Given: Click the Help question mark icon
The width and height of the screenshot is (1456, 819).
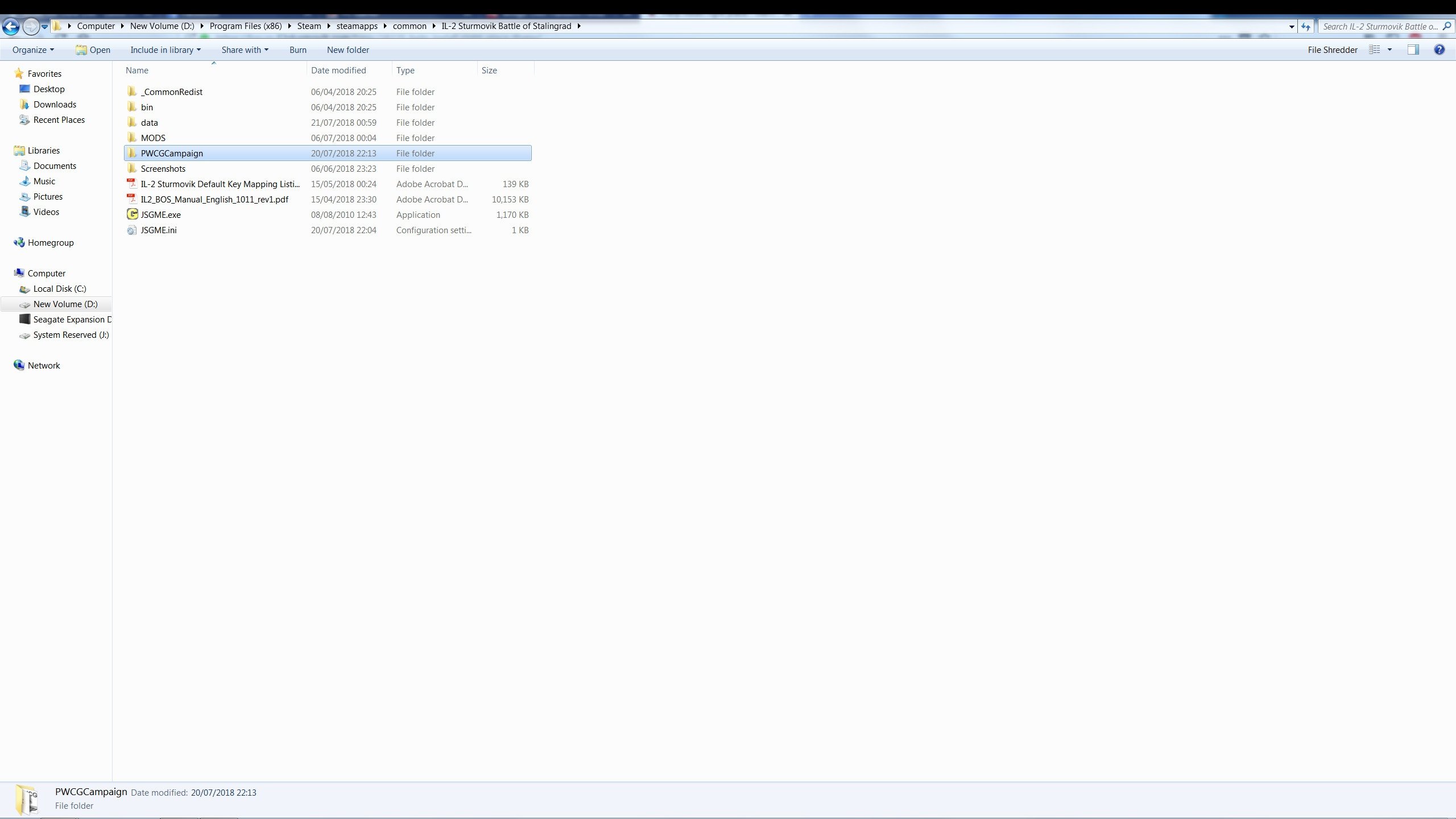Looking at the screenshot, I should pyautogui.click(x=1440, y=49).
